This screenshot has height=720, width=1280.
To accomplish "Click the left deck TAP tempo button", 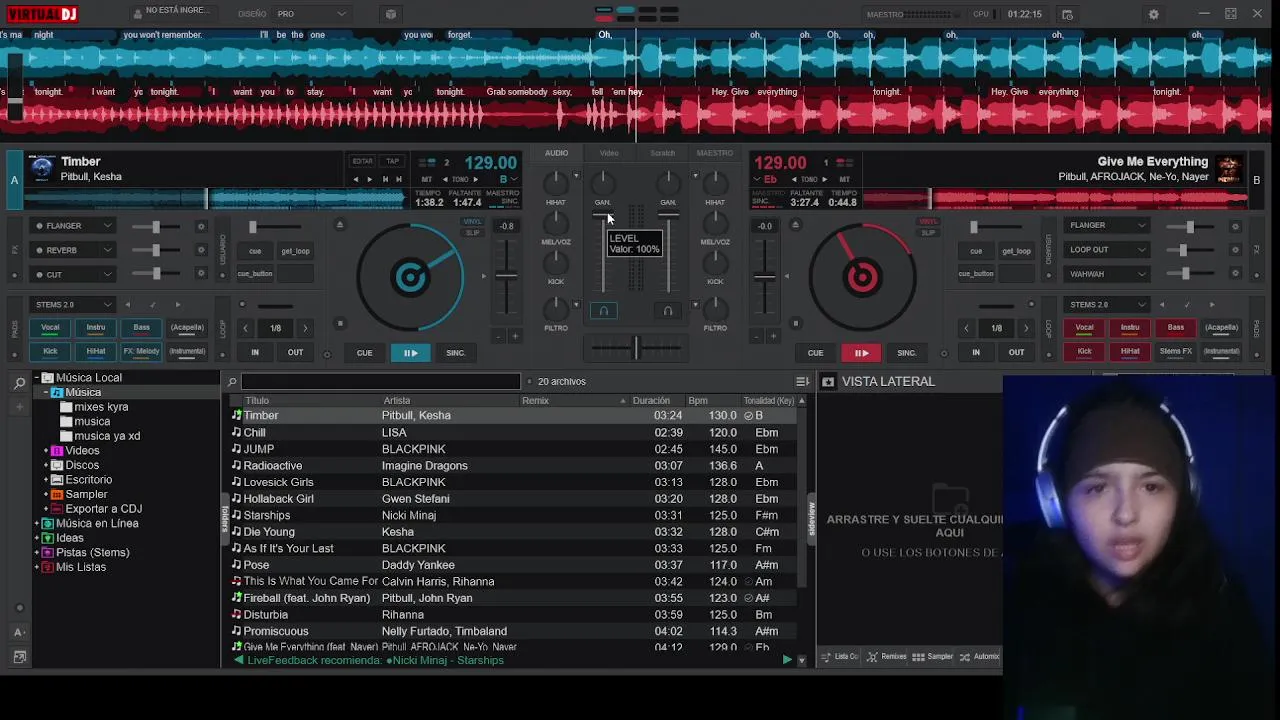I will (x=393, y=161).
